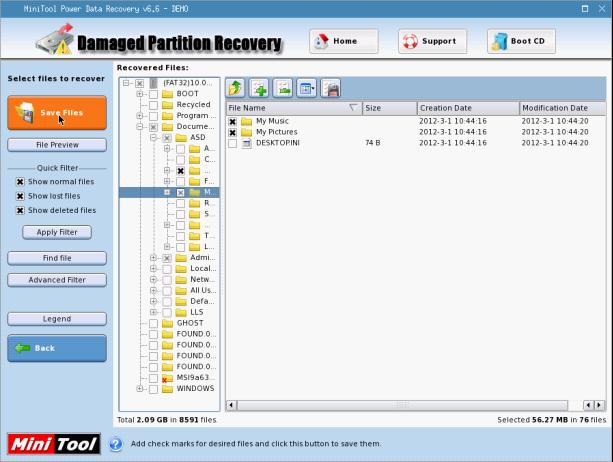Click the File Name column header
The image size is (613, 462).
294,108
